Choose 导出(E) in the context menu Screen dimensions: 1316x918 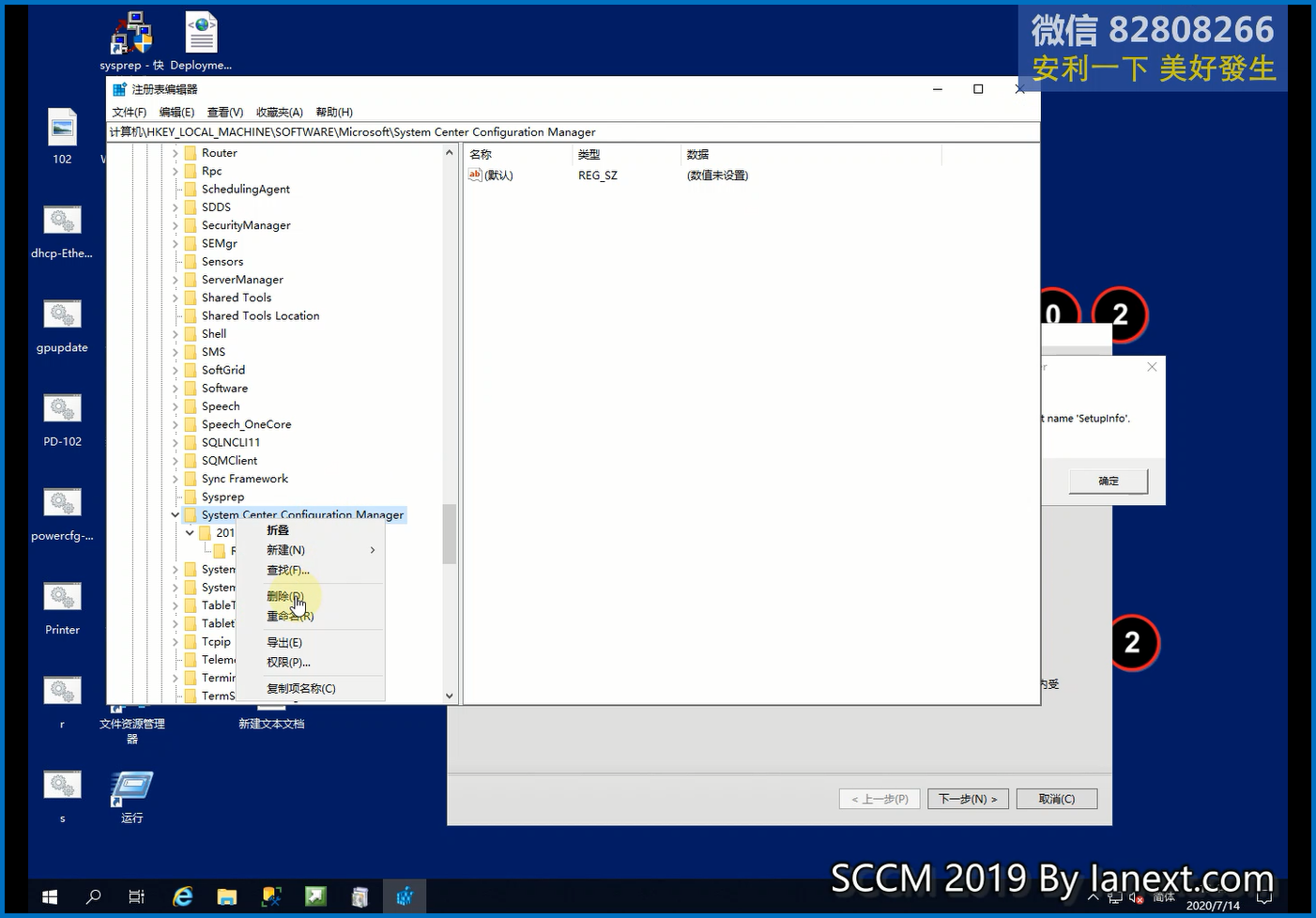[310, 642]
